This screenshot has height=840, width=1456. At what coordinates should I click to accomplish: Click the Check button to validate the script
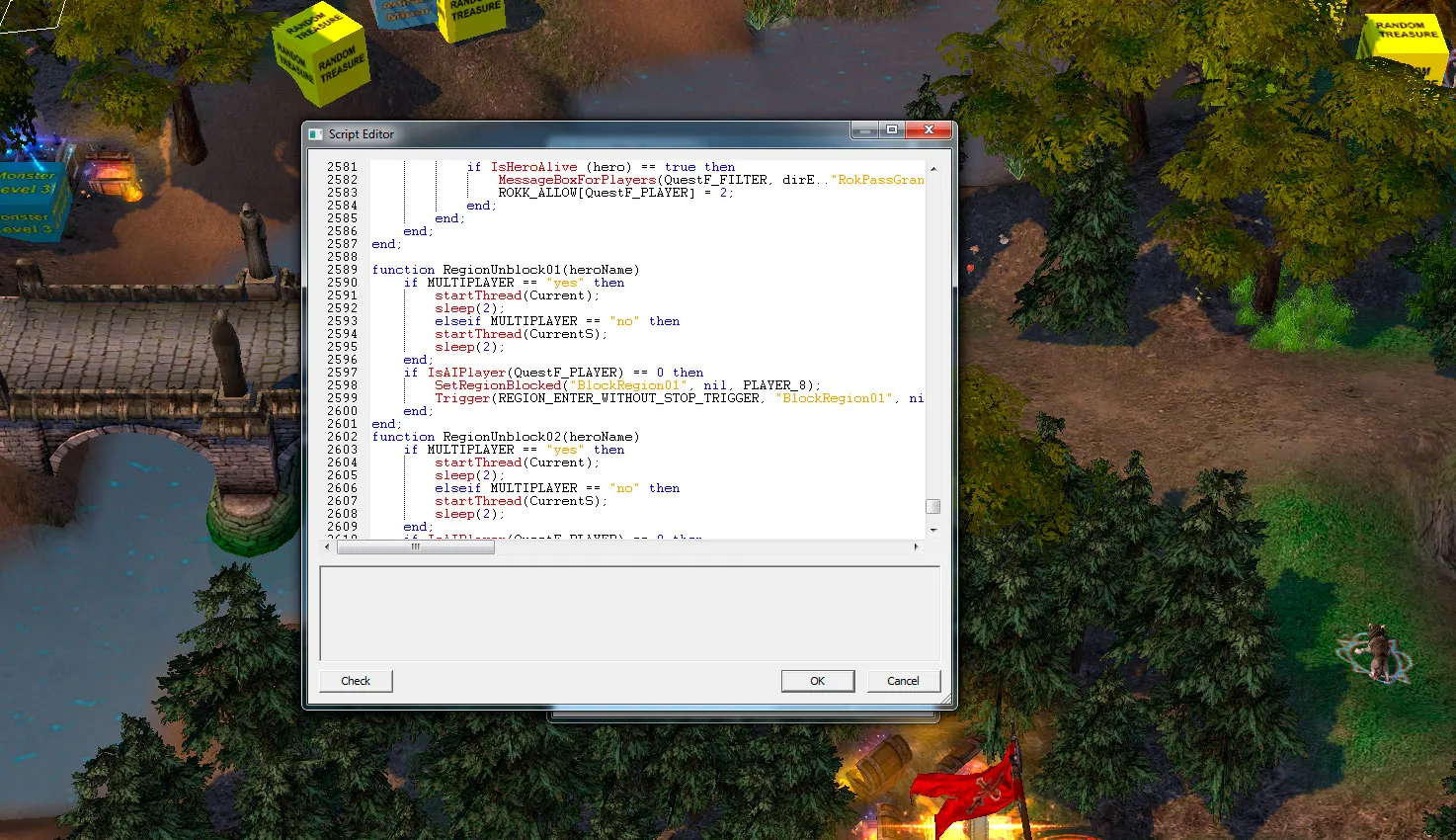[356, 681]
